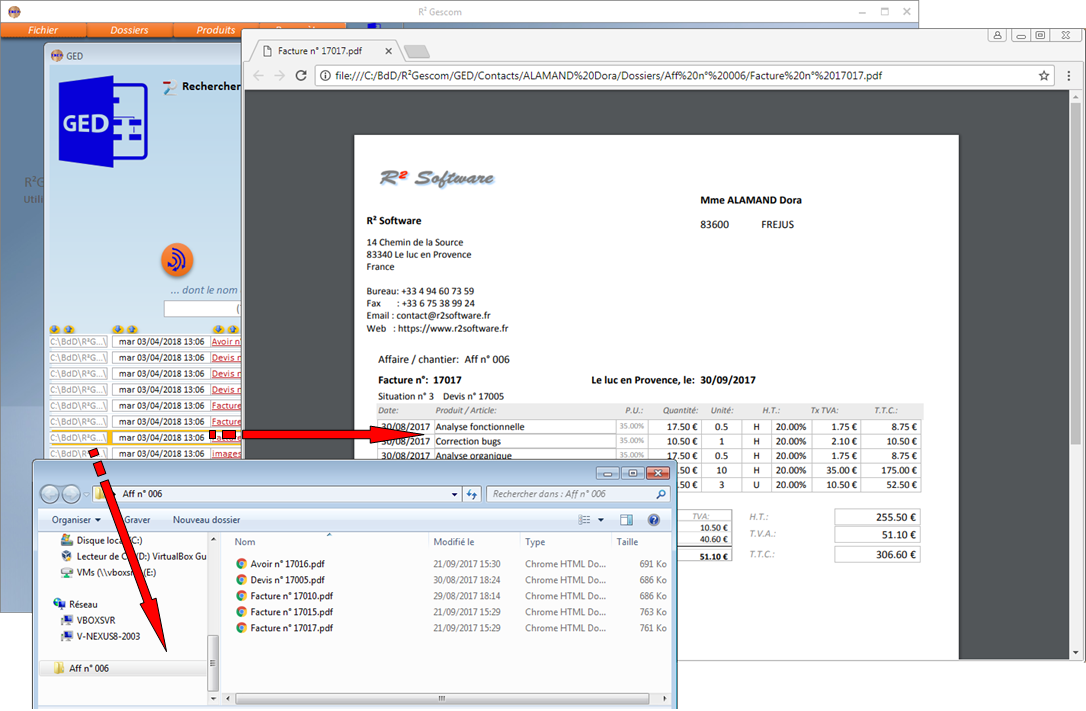Screen dimensions: 1086x711
Task: Open the Dossiers menu in R² Gescom
Action: (x=130, y=30)
